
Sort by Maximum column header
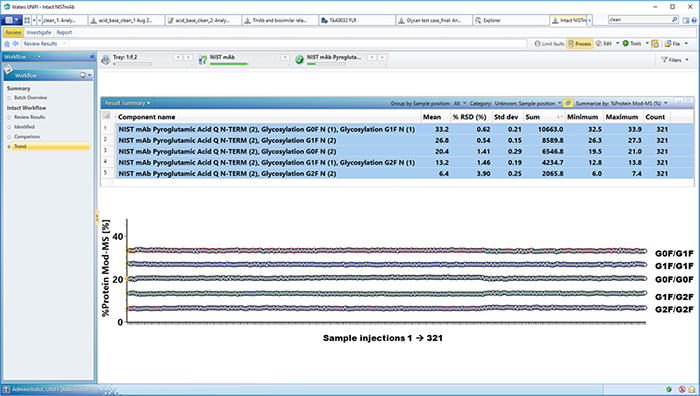point(623,117)
